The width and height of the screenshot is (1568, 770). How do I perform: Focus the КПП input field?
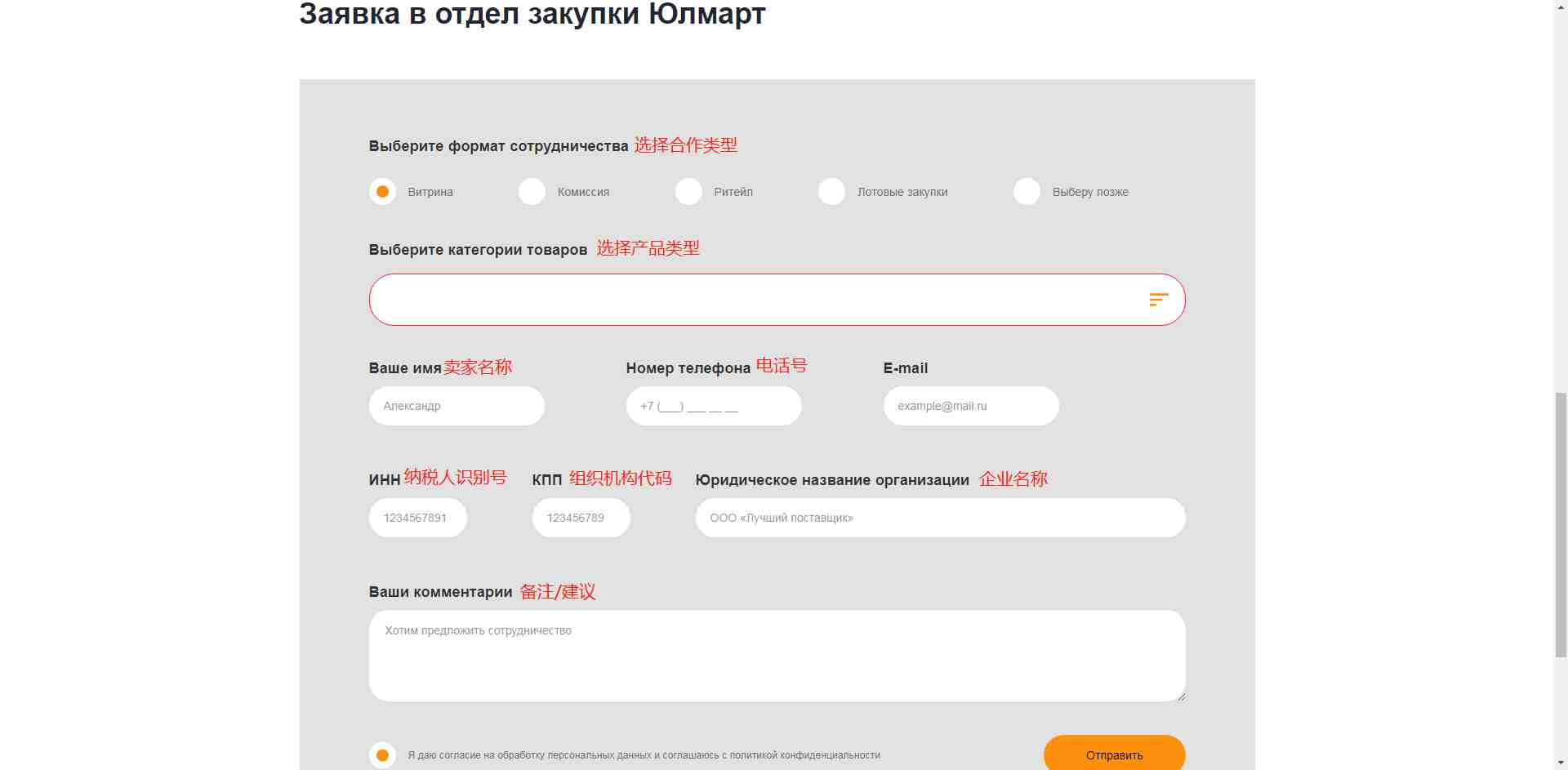(581, 518)
